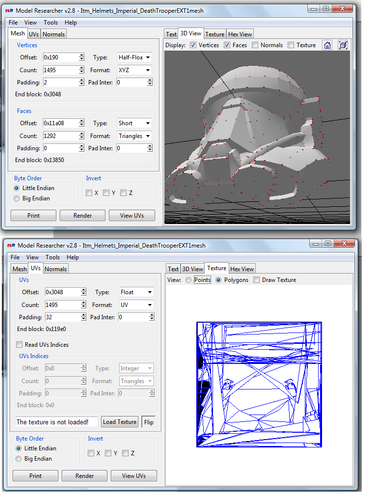The width and height of the screenshot is (370, 500).
Task: Check Invert X in top window
Action: pyautogui.click(x=89, y=193)
